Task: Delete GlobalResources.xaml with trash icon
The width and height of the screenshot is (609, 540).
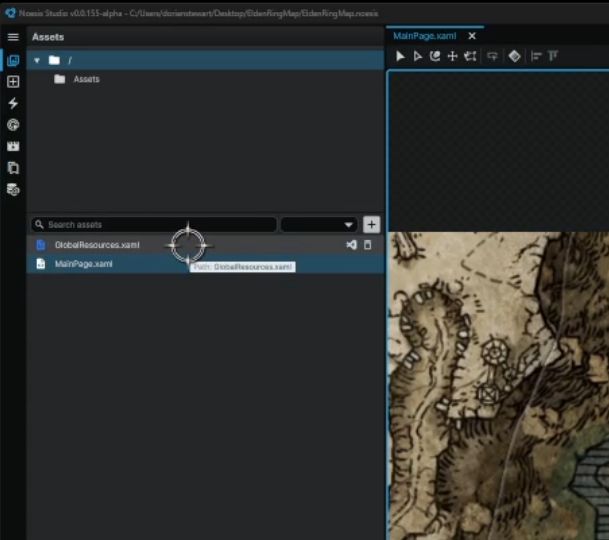Action: point(367,245)
